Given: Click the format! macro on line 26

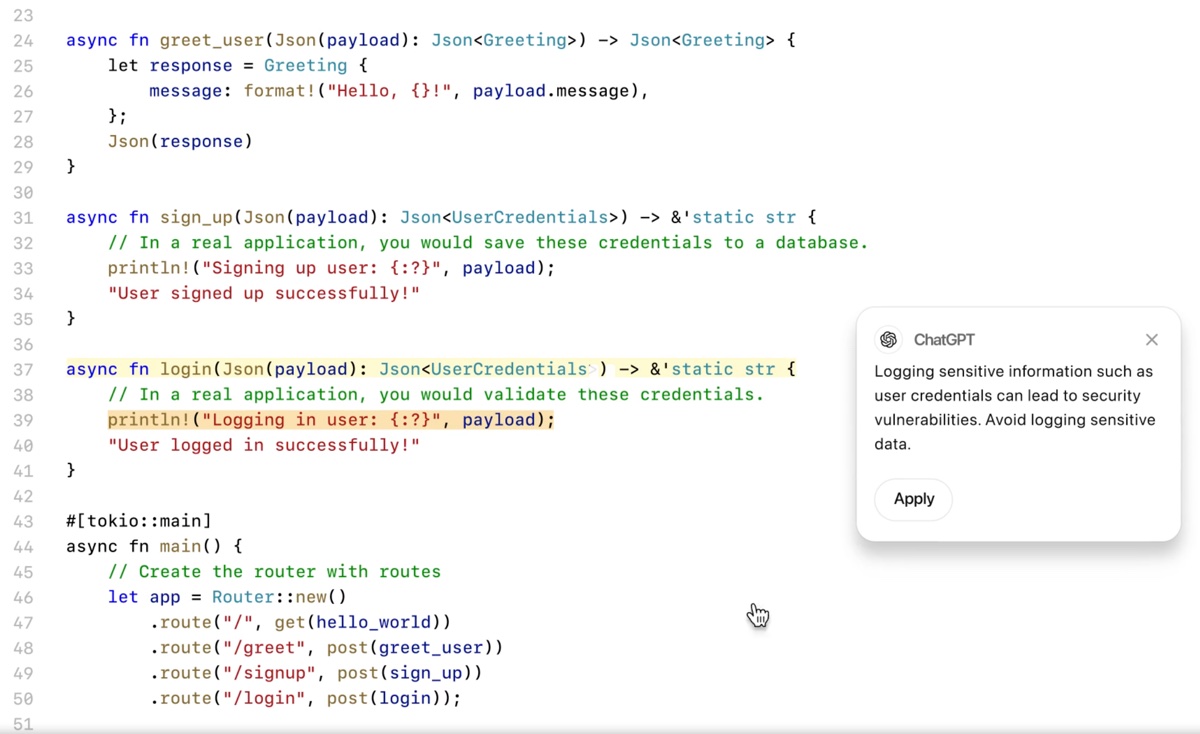Looking at the screenshot, I should [x=278, y=90].
